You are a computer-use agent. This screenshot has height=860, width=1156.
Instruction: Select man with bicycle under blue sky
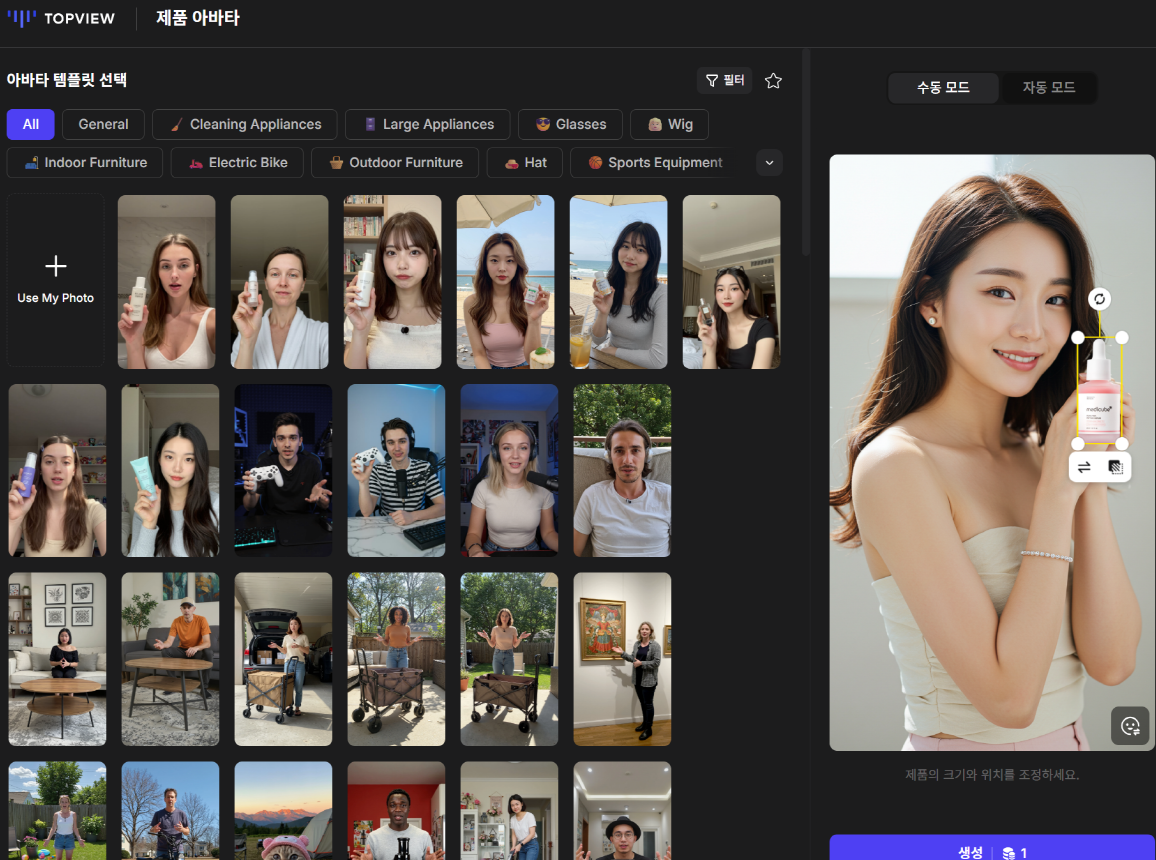click(x=170, y=811)
